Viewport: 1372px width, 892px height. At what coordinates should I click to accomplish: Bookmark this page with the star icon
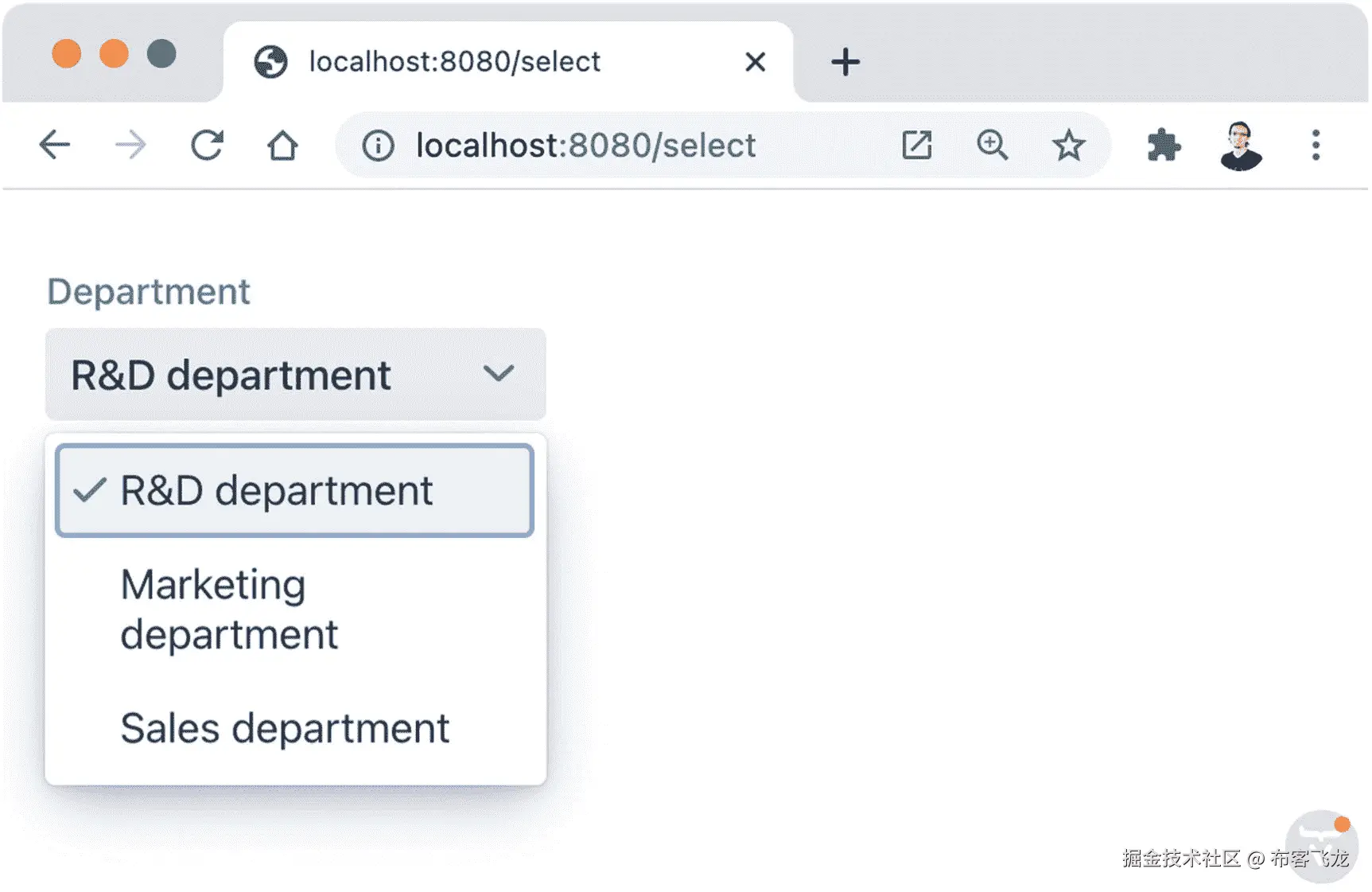1068,146
